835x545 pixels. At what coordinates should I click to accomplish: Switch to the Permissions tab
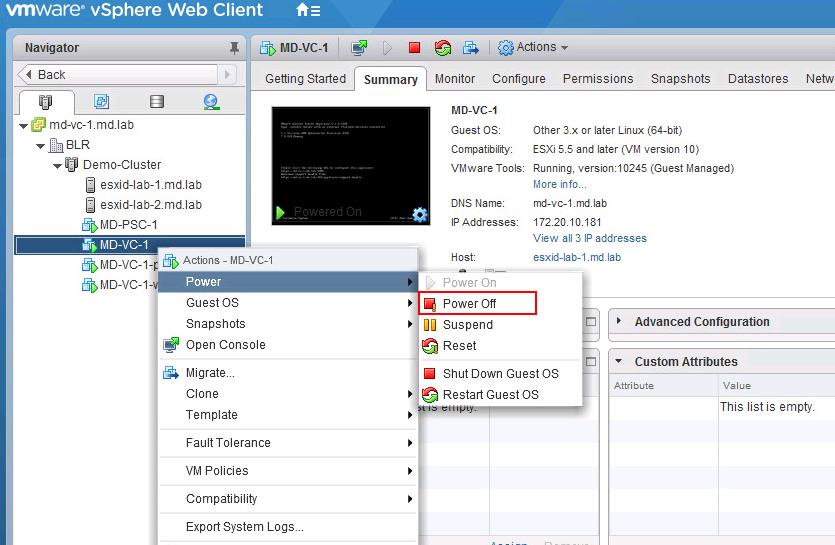pos(598,79)
